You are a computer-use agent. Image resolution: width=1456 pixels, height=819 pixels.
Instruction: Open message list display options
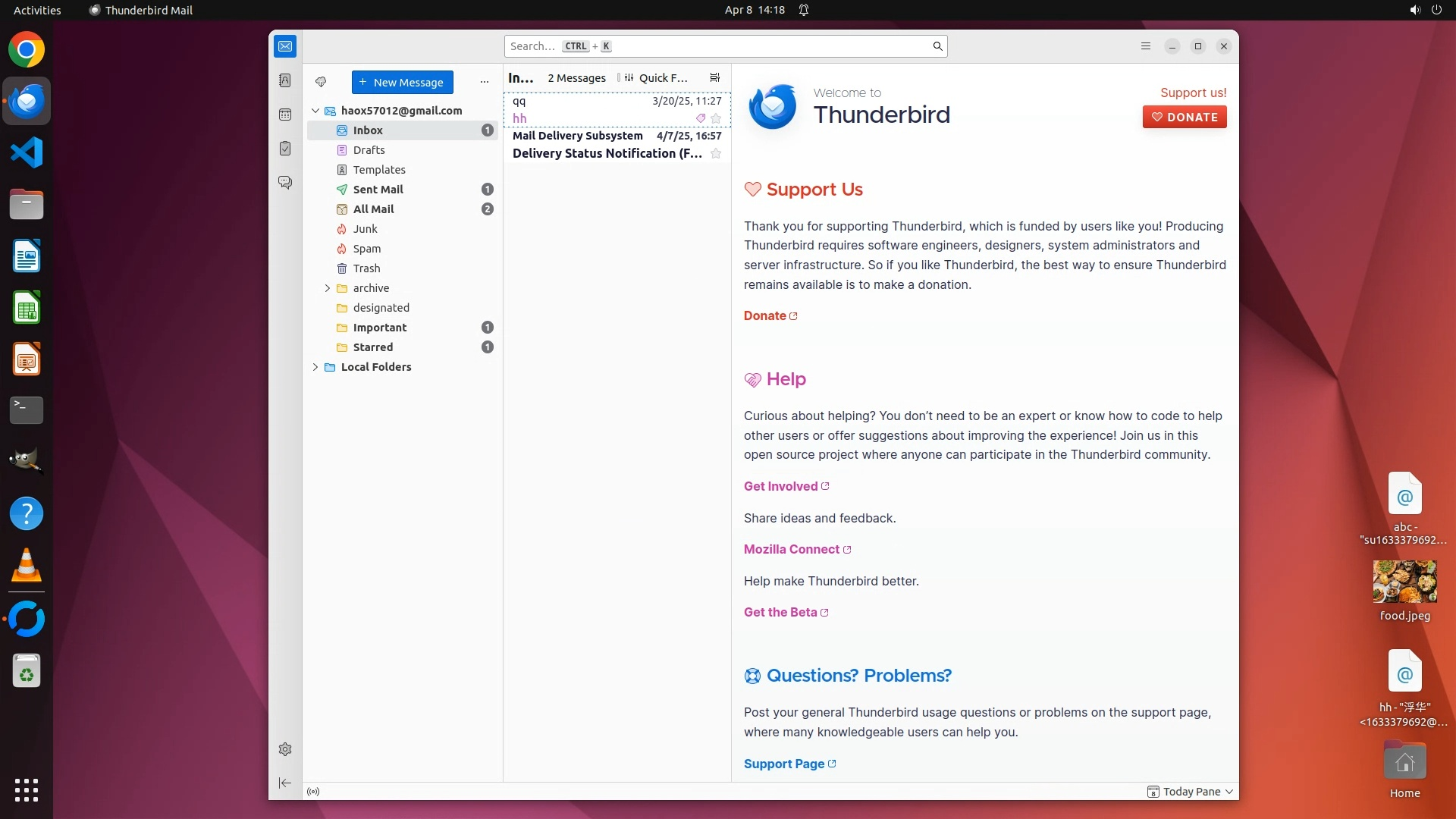[714, 77]
